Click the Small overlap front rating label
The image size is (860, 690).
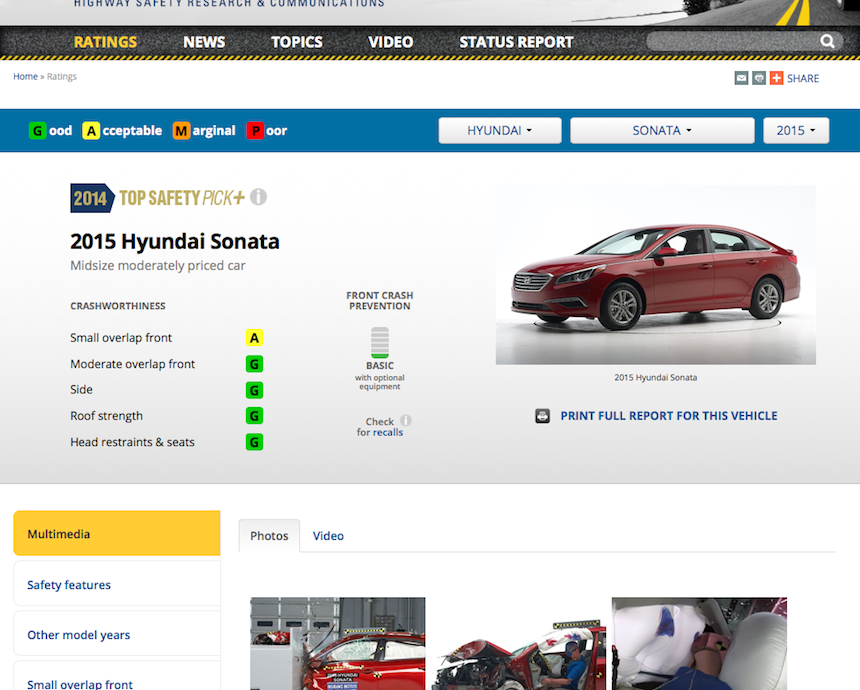coord(121,337)
